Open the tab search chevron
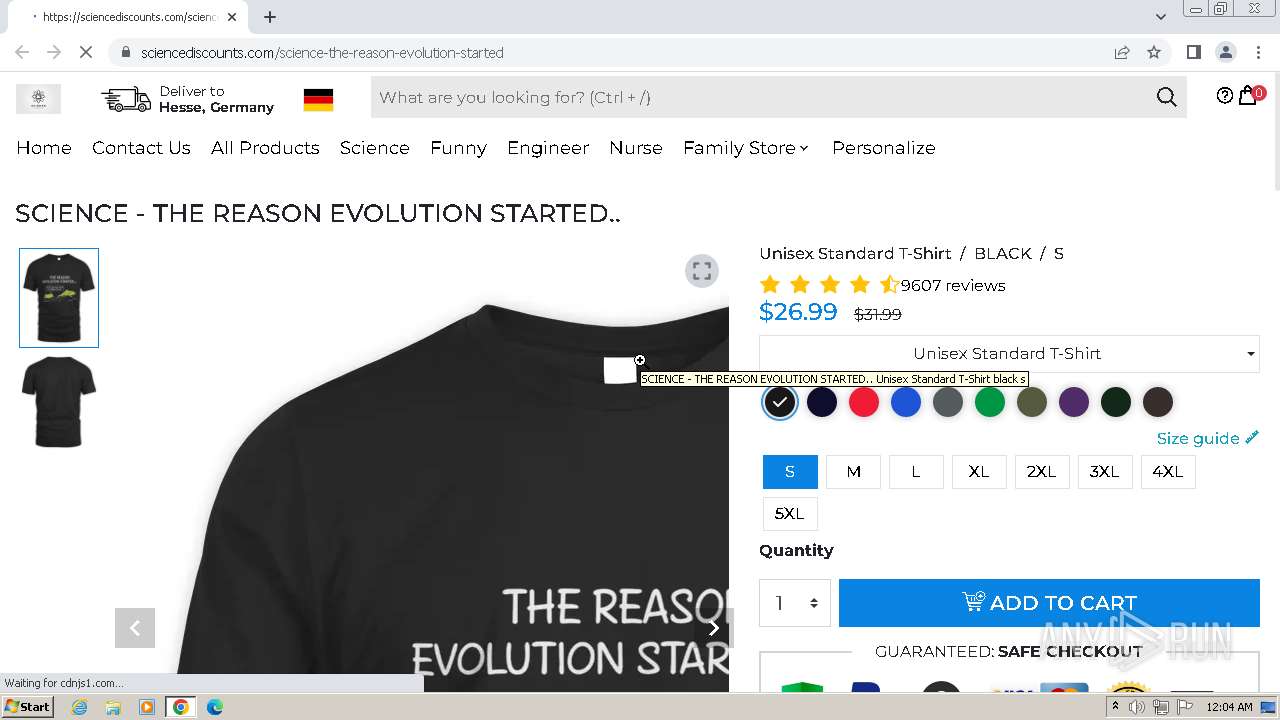The image size is (1280, 720). (x=1160, y=17)
